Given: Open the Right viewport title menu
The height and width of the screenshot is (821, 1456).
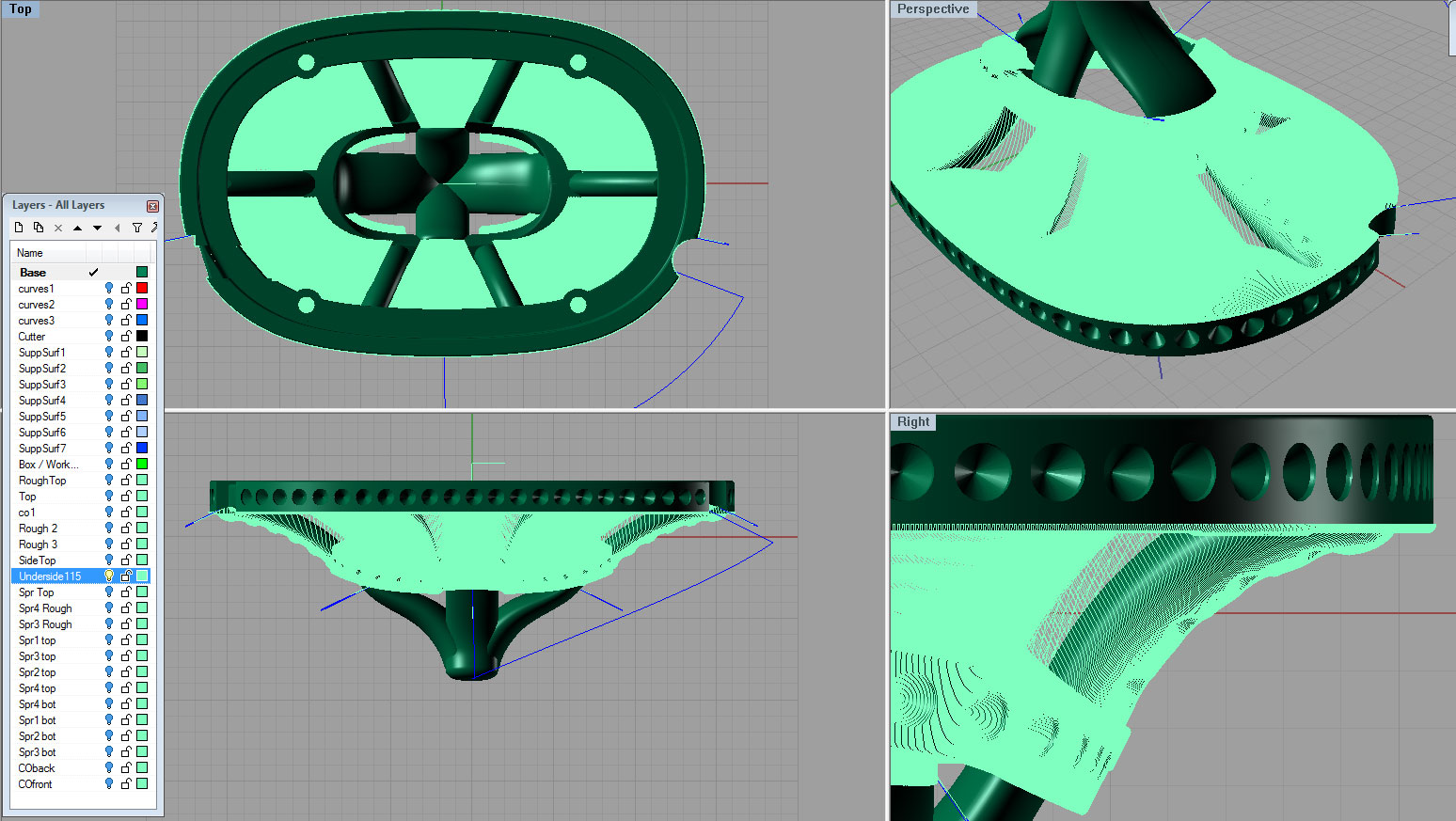Looking at the screenshot, I should [x=912, y=422].
